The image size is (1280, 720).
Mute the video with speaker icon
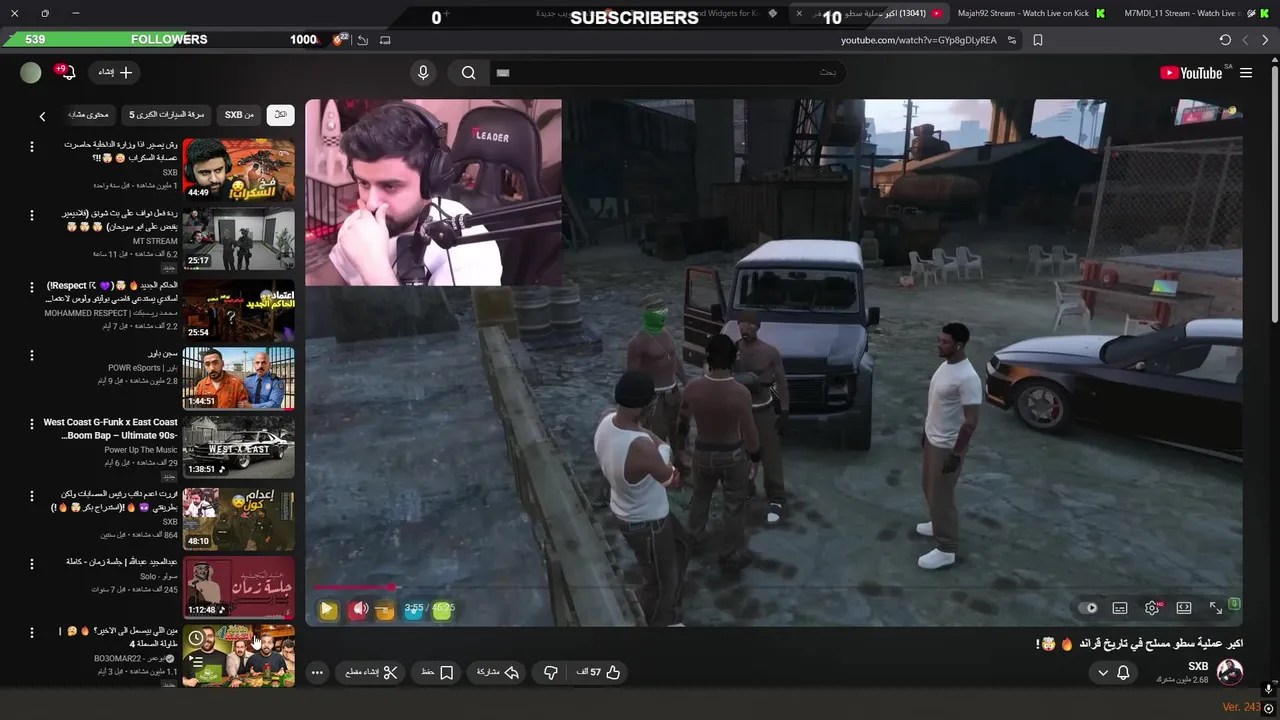[x=360, y=609]
